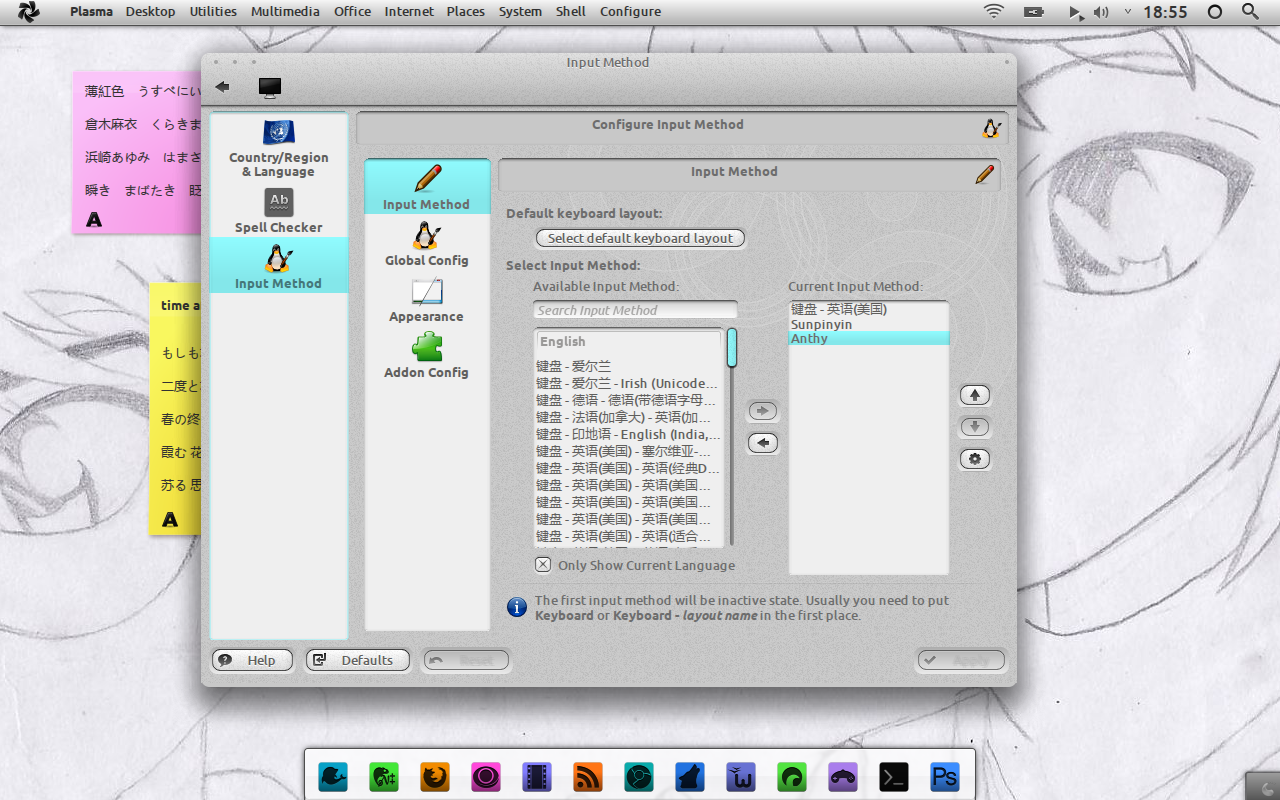Launch the green chameleon dock icon
Screen dimensions: 1280x800
click(x=384, y=777)
